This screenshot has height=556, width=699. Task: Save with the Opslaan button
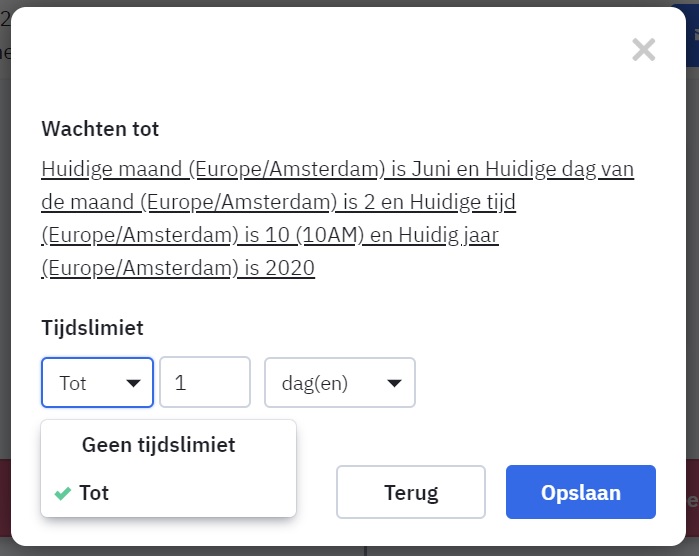(x=580, y=492)
